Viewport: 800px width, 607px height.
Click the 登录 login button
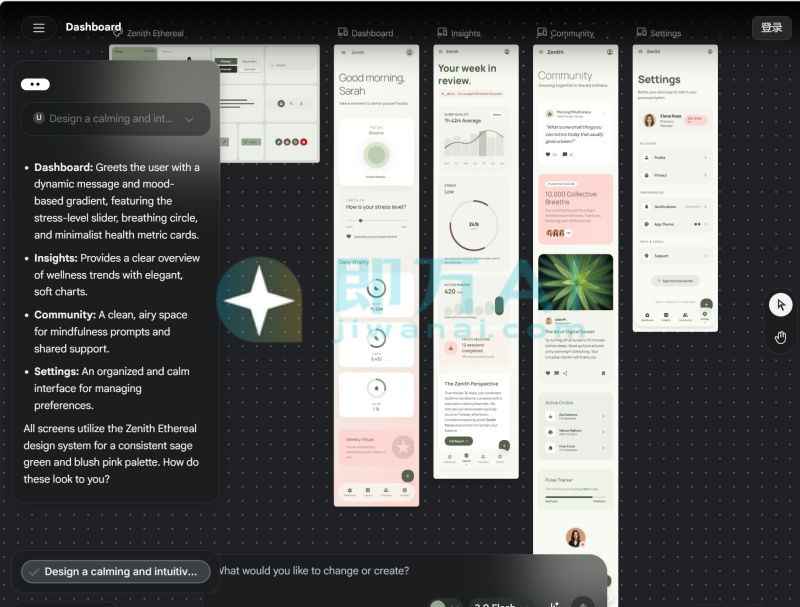point(771,28)
